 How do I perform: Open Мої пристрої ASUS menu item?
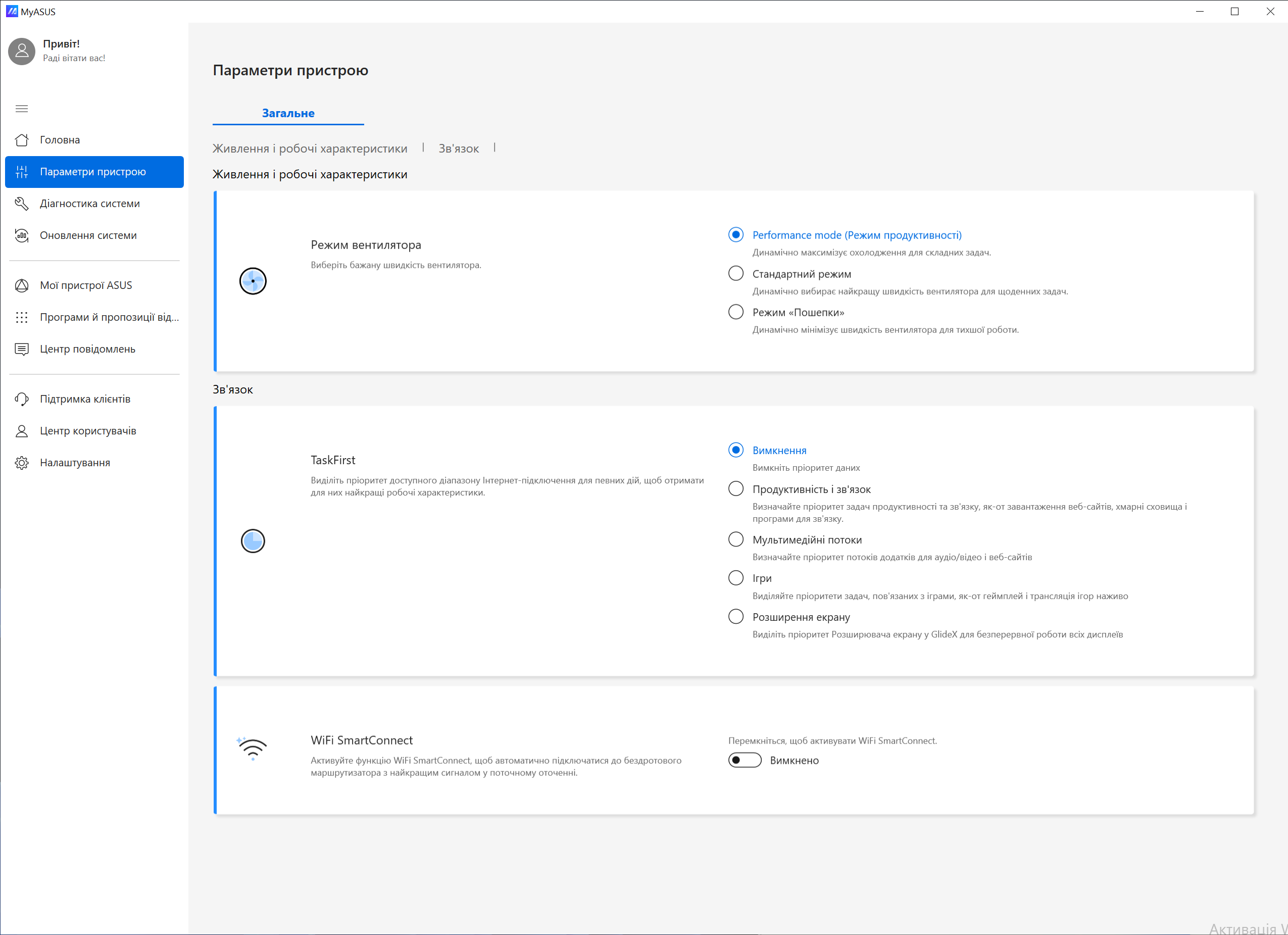click(x=94, y=285)
